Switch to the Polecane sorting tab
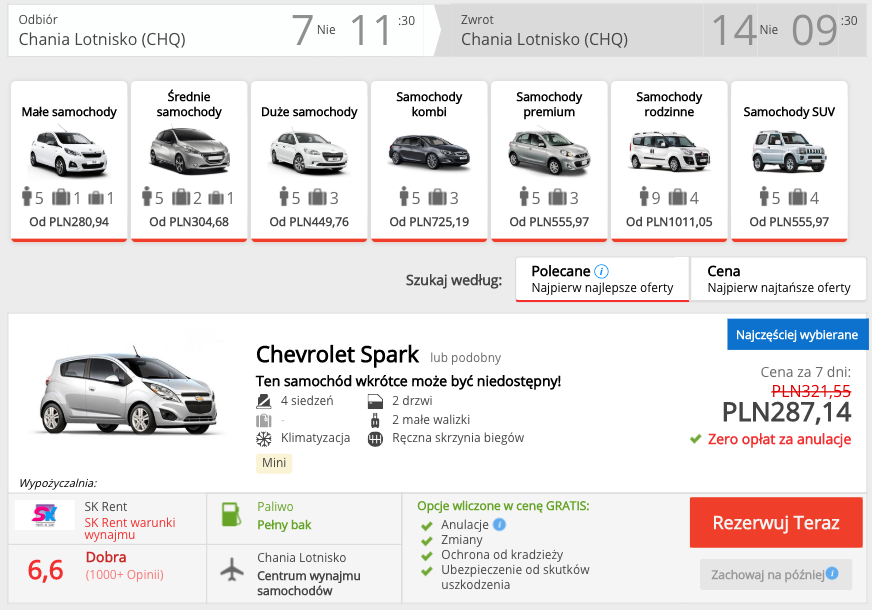The image size is (872, 610). pyautogui.click(x=602, y=279)
